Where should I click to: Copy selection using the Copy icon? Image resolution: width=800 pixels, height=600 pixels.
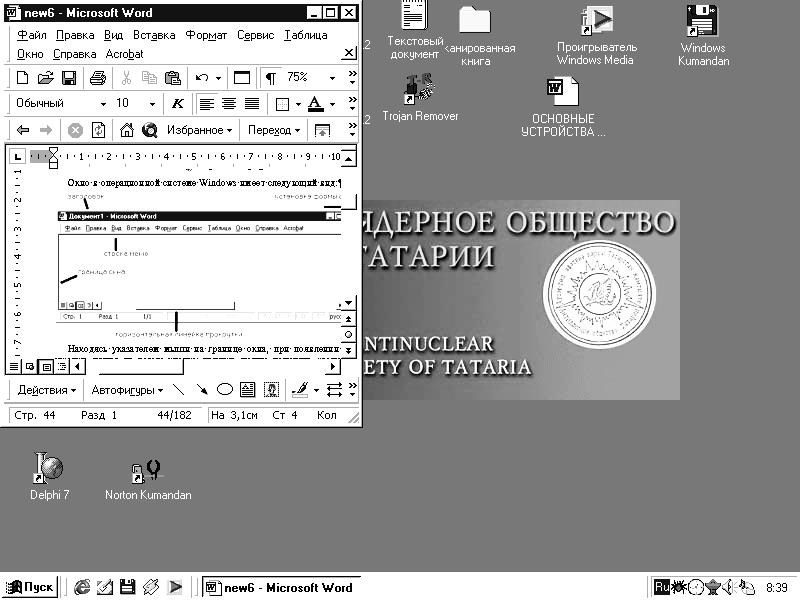point(149,78)
